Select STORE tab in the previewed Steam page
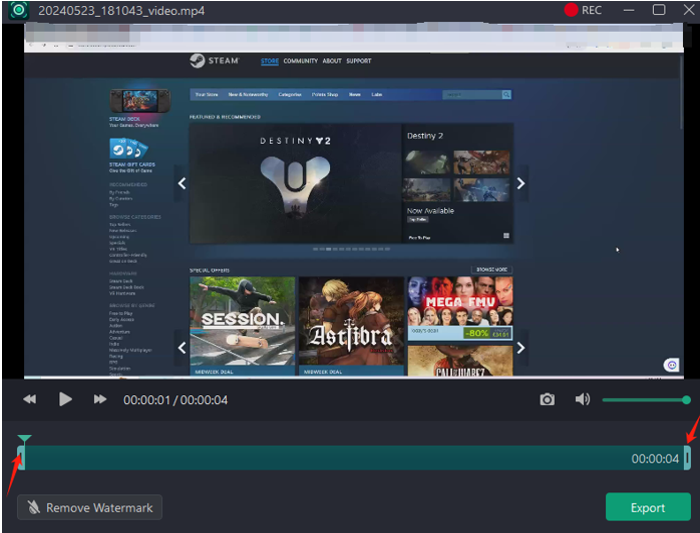Viewport: 700px width, 533px height. click(270, 61)
